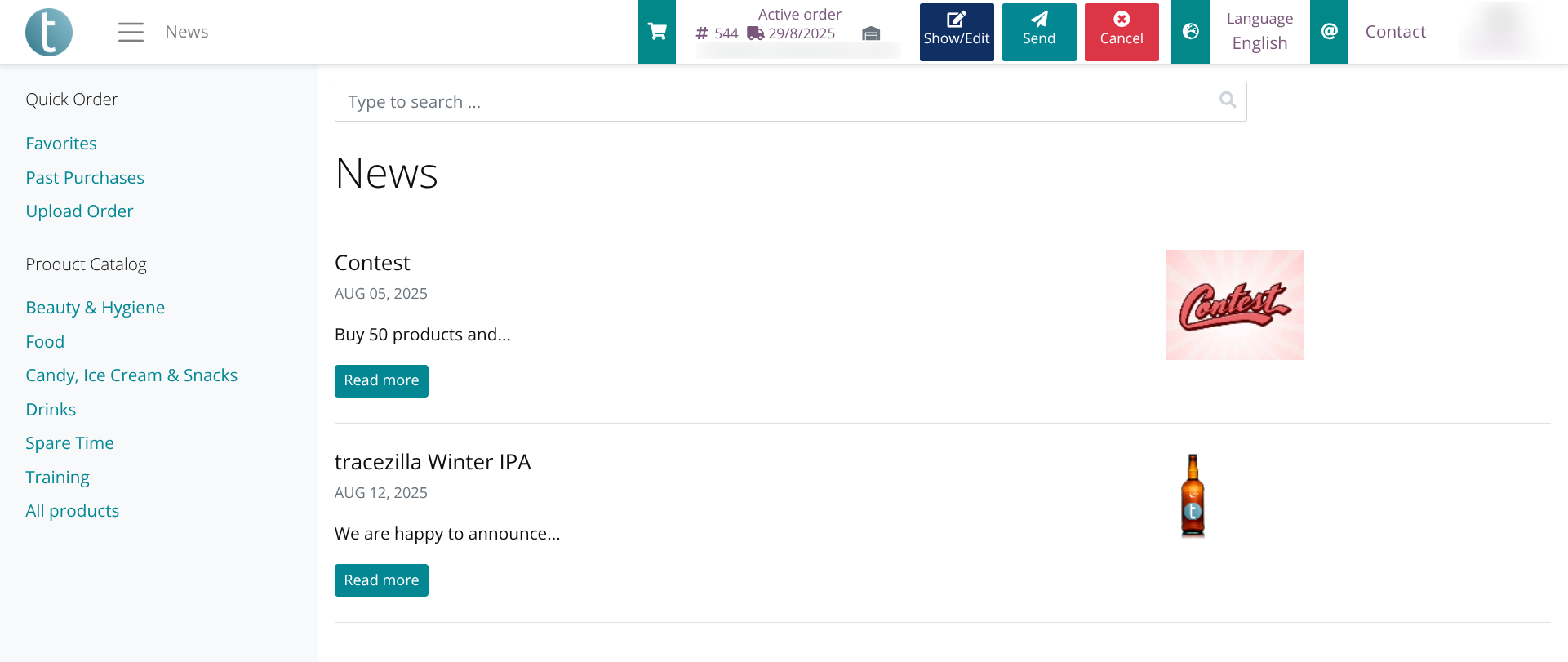Click the Winter IPA bottle image

click(x=1193, y=495)
